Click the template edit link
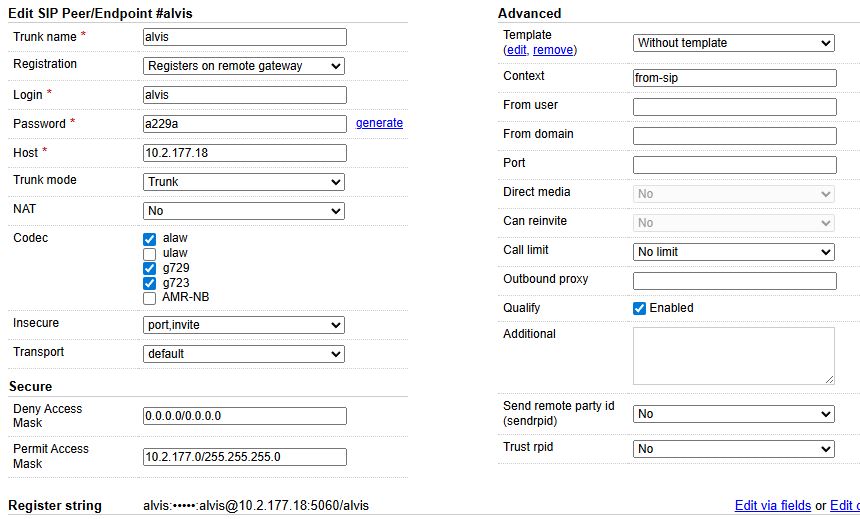This screenshot has width=860, height=519. (516, 50)
